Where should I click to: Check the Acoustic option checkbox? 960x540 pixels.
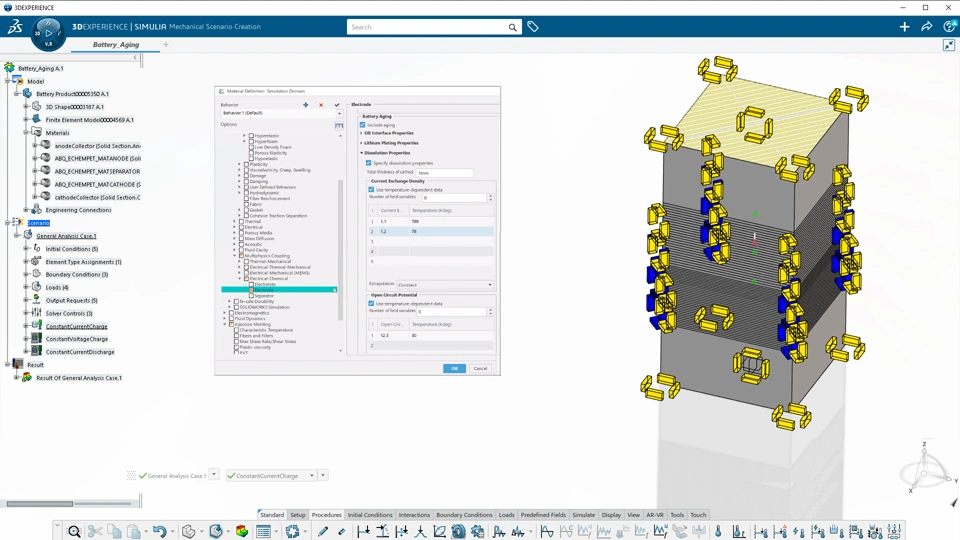coord(241,244)
